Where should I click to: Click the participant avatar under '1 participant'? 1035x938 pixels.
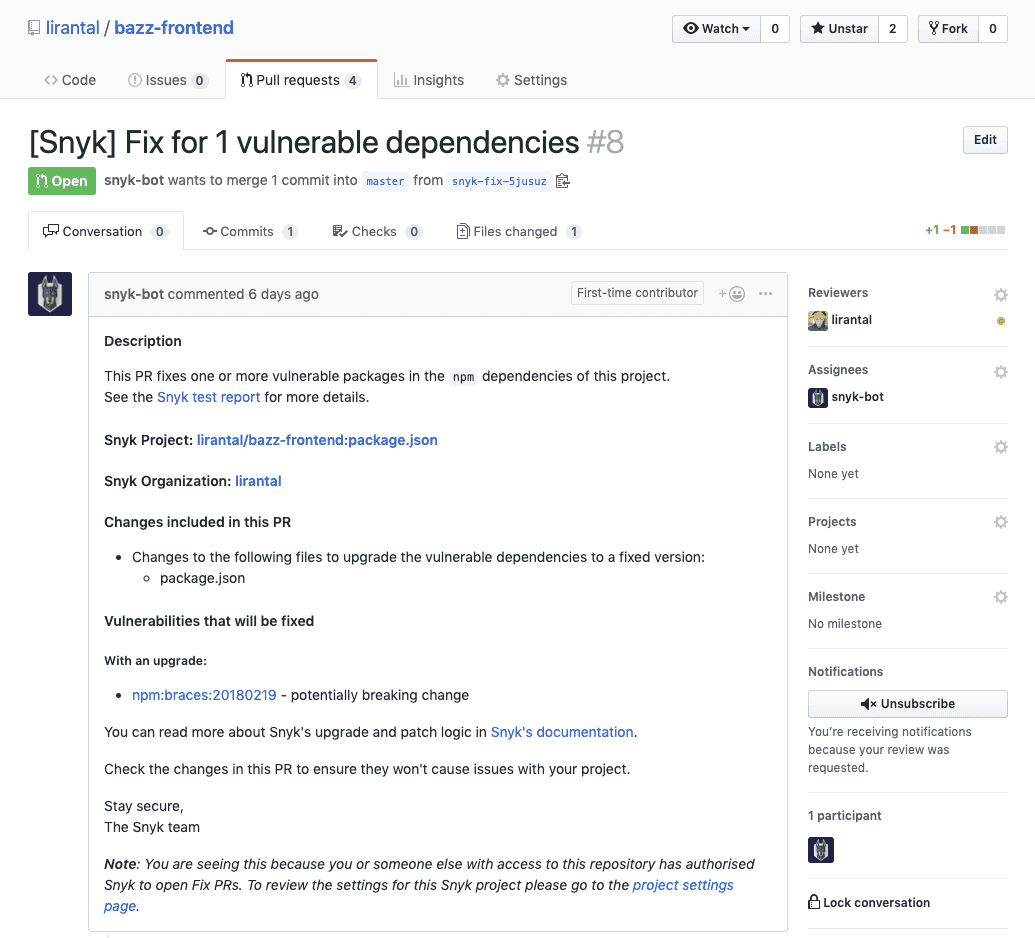(820, 850)
